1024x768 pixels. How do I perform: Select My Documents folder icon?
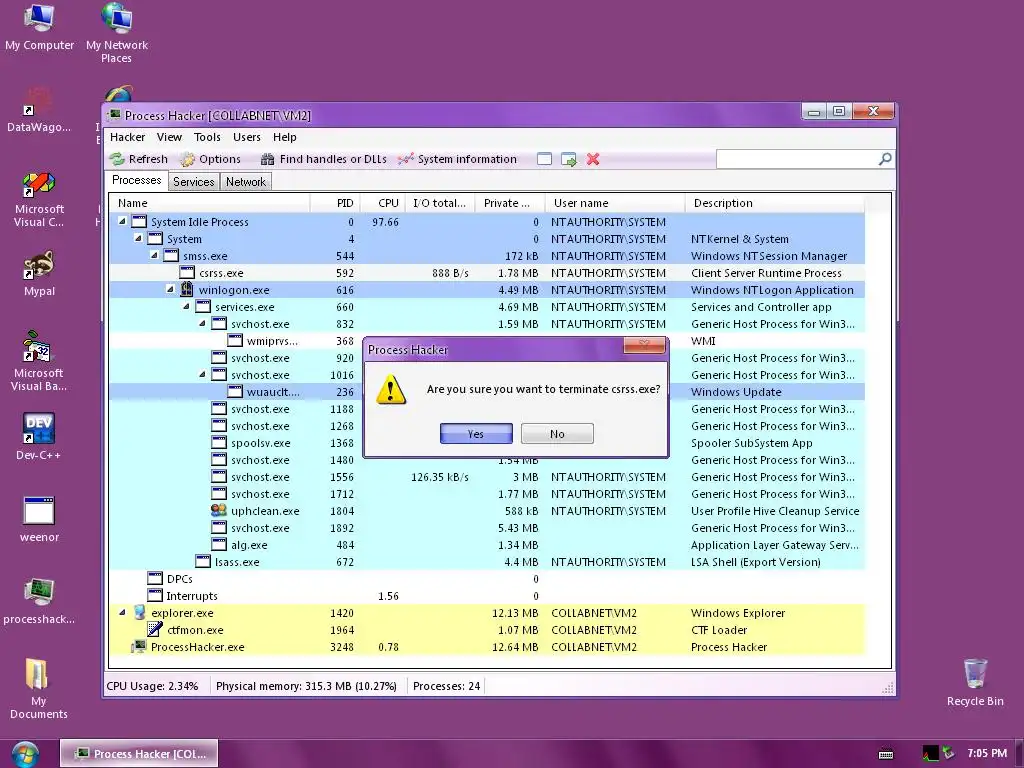tap(39, 689)
